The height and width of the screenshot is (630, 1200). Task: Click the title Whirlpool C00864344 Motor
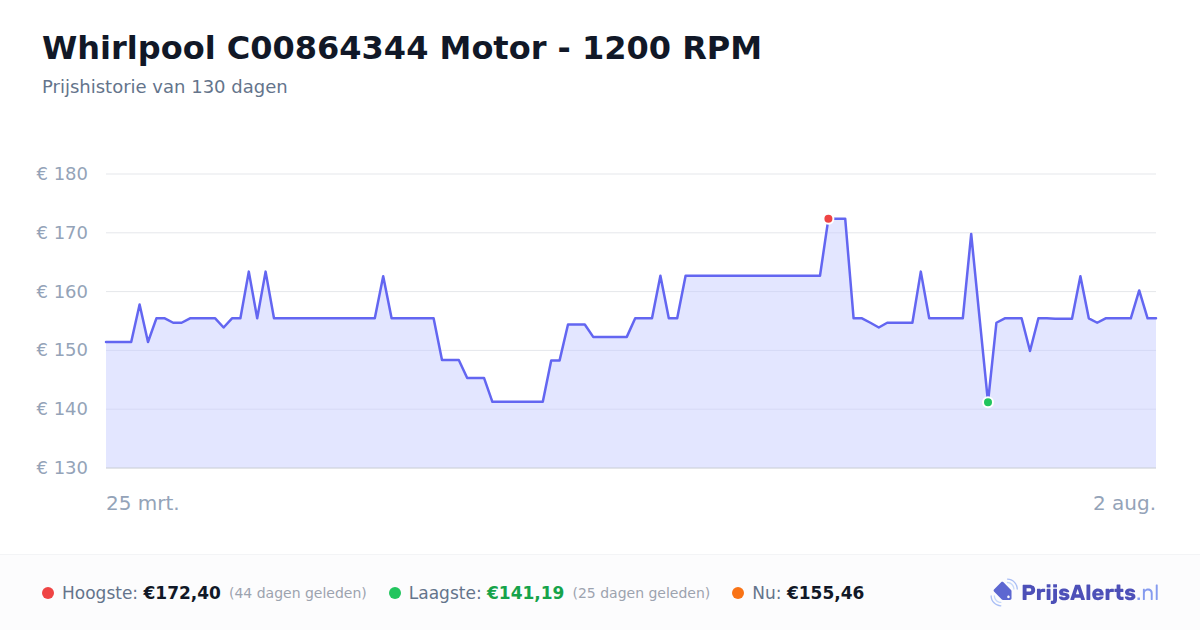(402, 47)
